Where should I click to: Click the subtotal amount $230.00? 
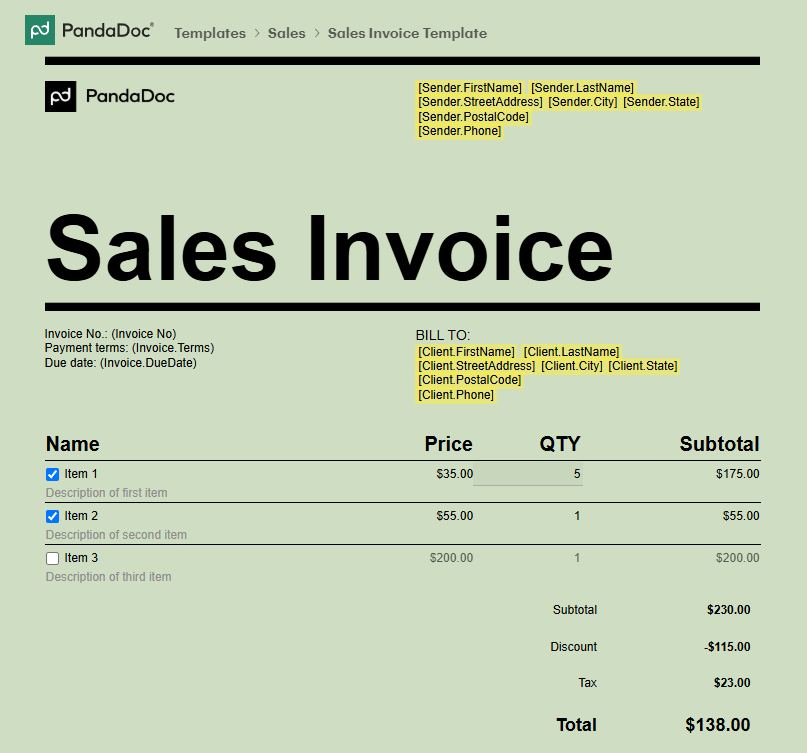728,610
